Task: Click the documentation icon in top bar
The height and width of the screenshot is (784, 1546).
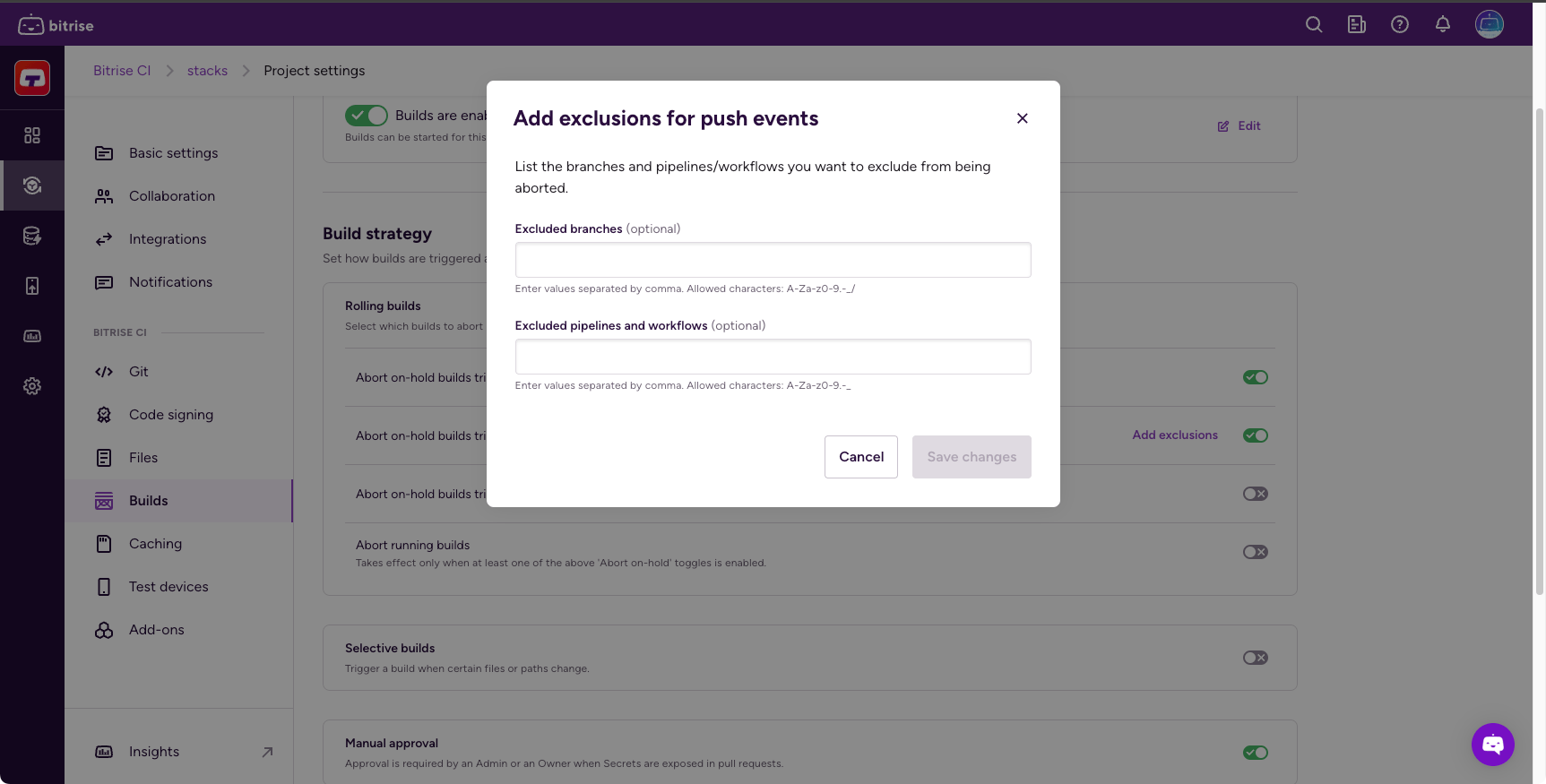Action: pos(1357,25)
